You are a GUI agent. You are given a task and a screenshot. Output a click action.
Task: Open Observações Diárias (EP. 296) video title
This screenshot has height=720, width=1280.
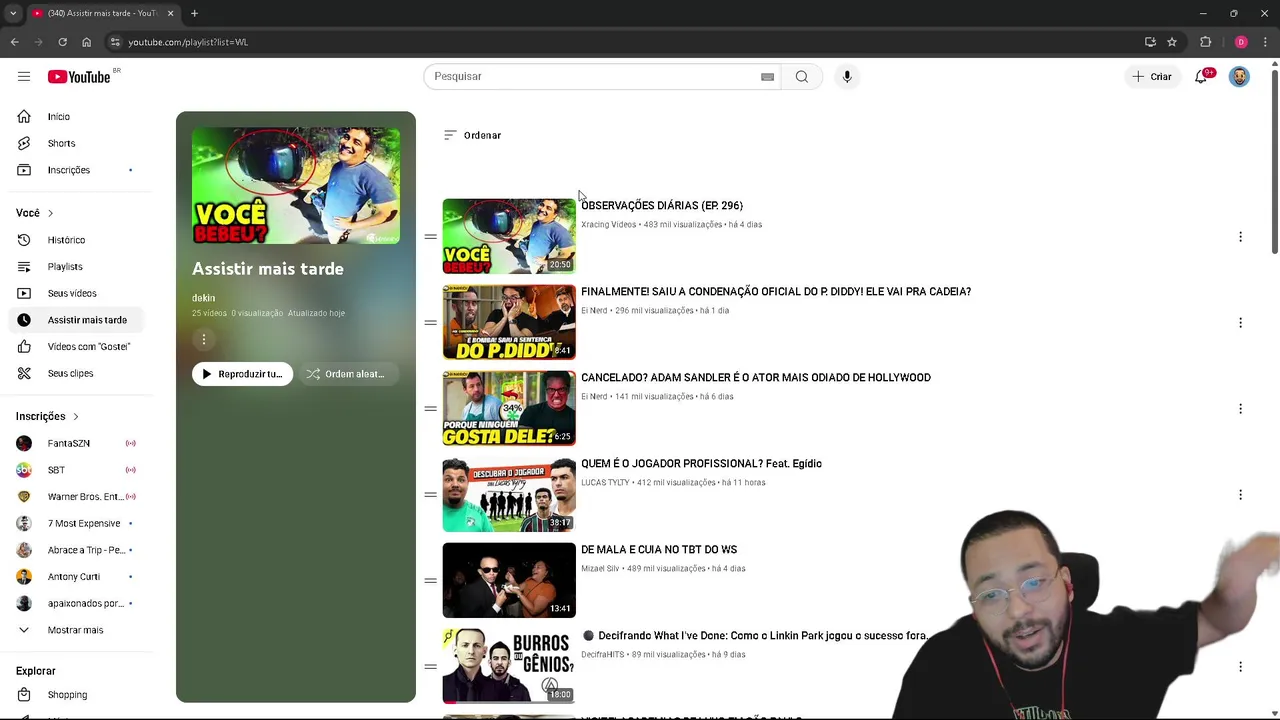tap(662, 206)
